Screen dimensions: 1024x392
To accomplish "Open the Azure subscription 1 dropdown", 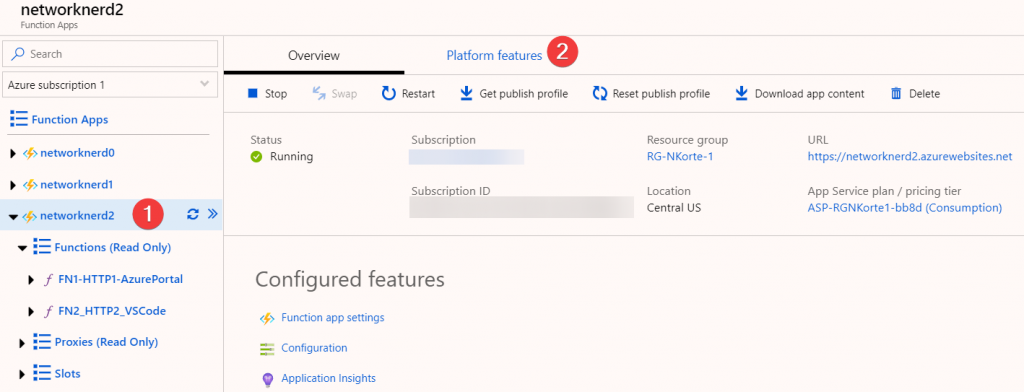I will coord(110,85).
